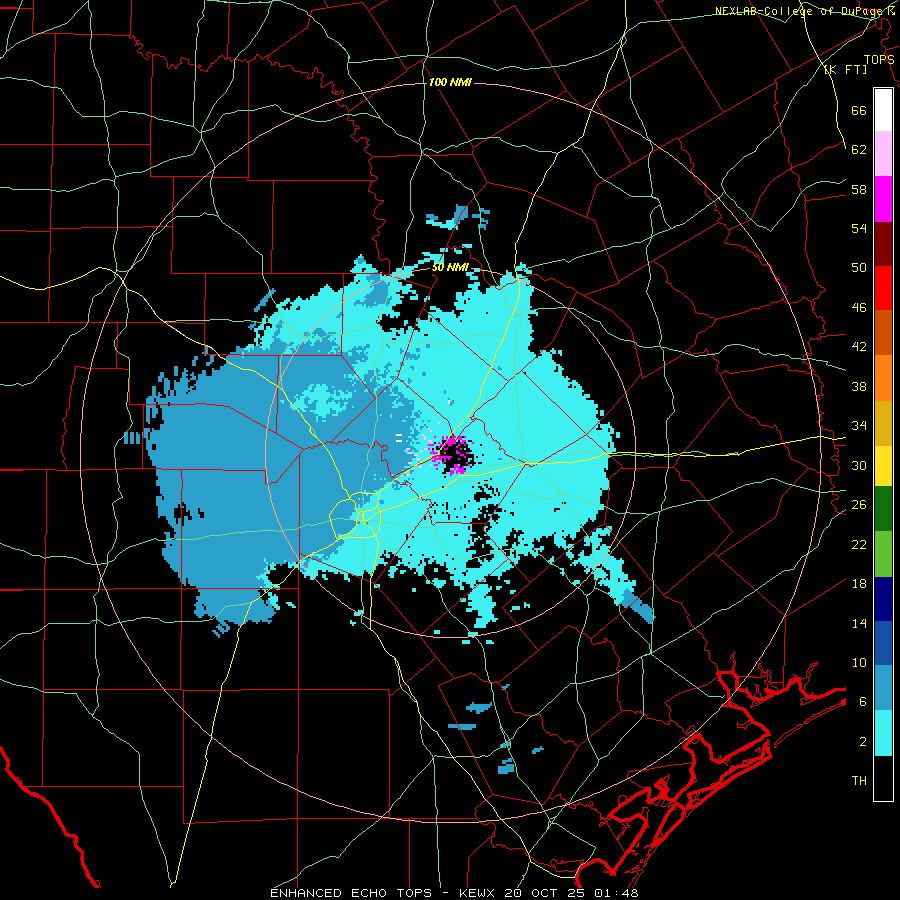Click the legend value 54
Screen dimensions: 900x900
click(859, 229)
